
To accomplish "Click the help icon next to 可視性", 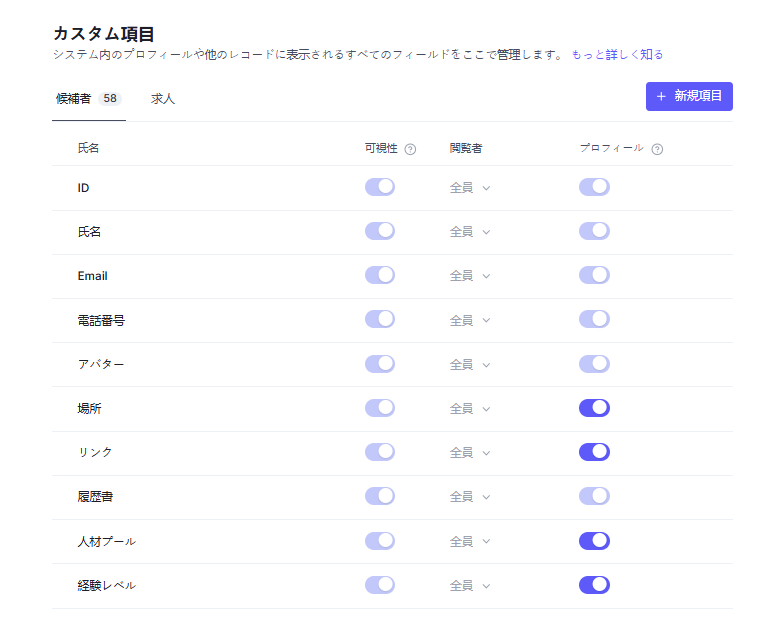I will click(x=410, y=149).
